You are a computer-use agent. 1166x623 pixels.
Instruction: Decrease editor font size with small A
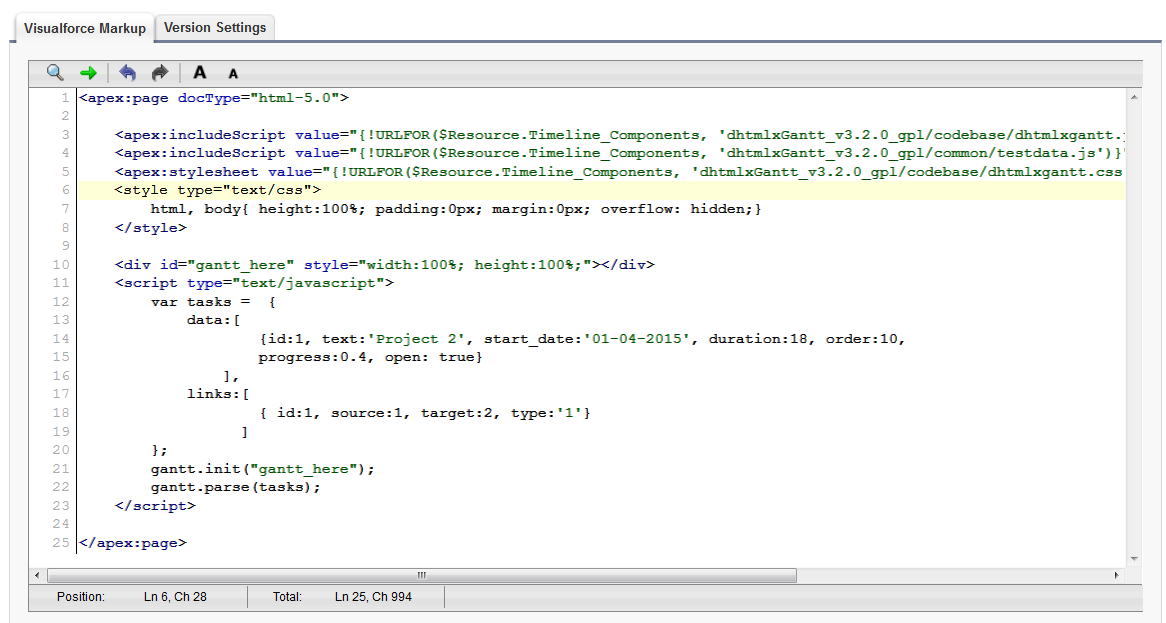coord(233,74)
